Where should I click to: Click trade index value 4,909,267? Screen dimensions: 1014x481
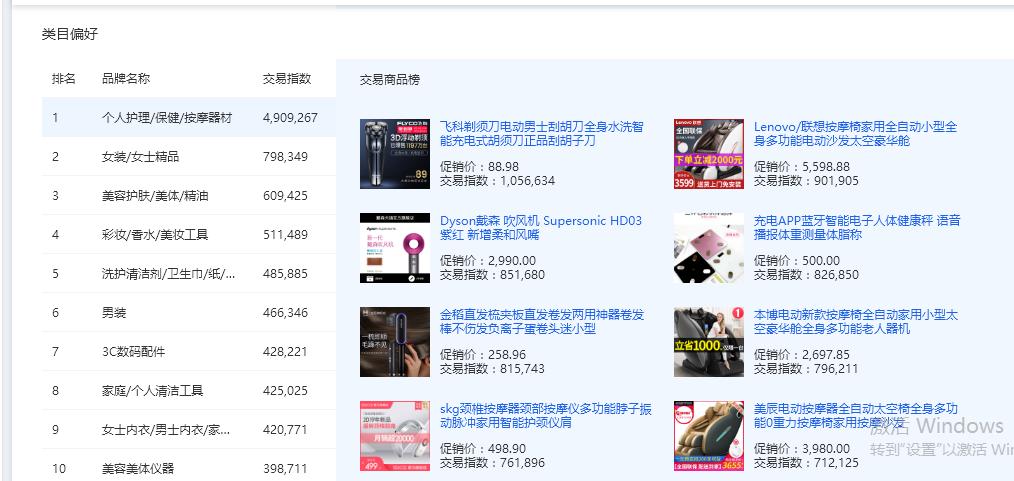[x=290, y=118]
